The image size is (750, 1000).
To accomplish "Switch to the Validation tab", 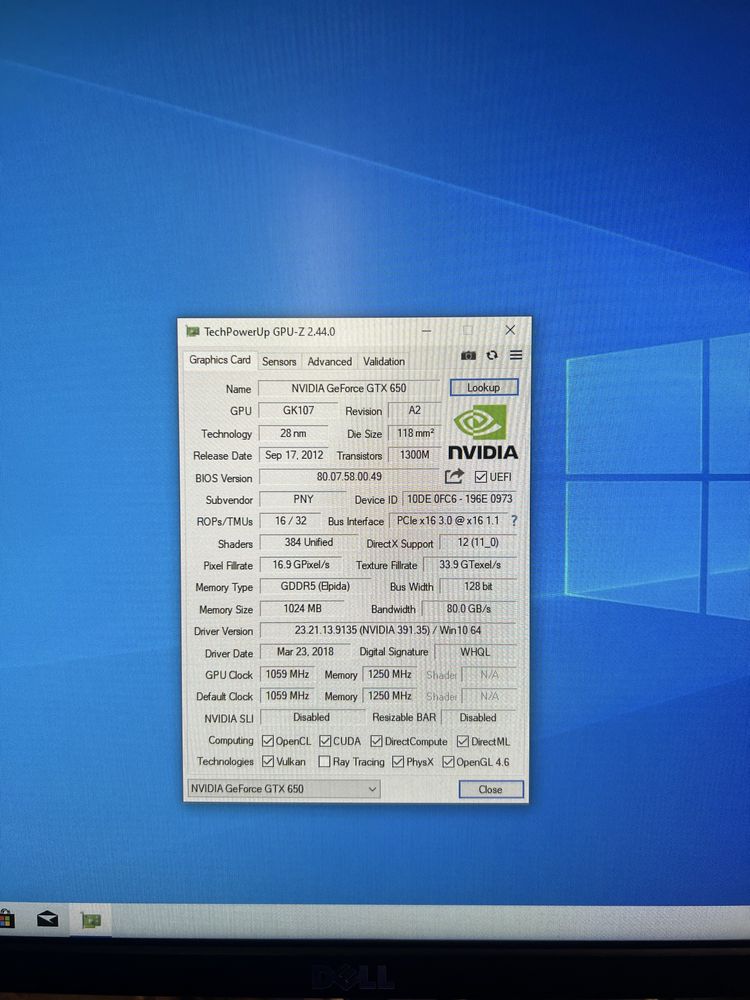I will coord(384,361).
